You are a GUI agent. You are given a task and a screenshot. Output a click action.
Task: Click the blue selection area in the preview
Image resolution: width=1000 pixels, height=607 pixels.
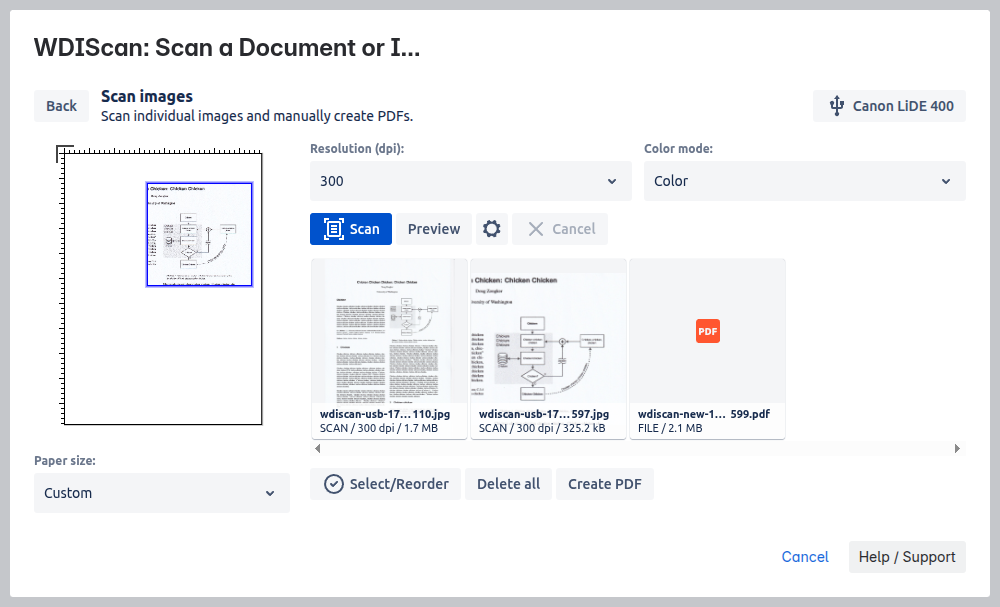click(x=200, y=235)
